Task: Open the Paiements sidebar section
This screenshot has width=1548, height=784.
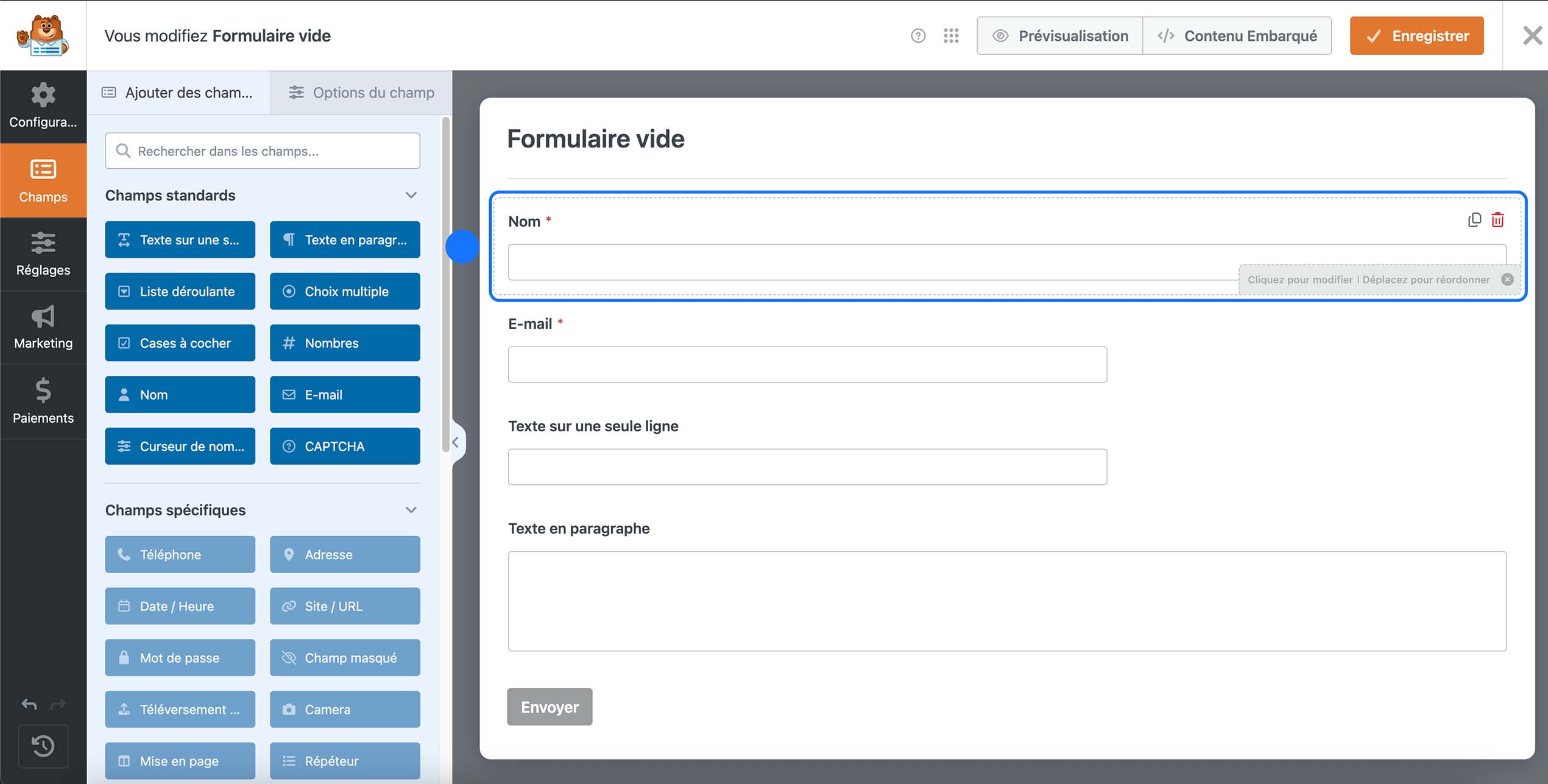Action: 43,401
